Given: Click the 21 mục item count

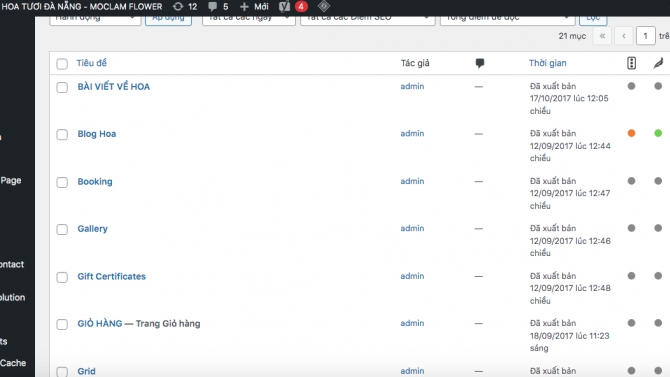Looking at the screenshot, I should tap(572, 36).
